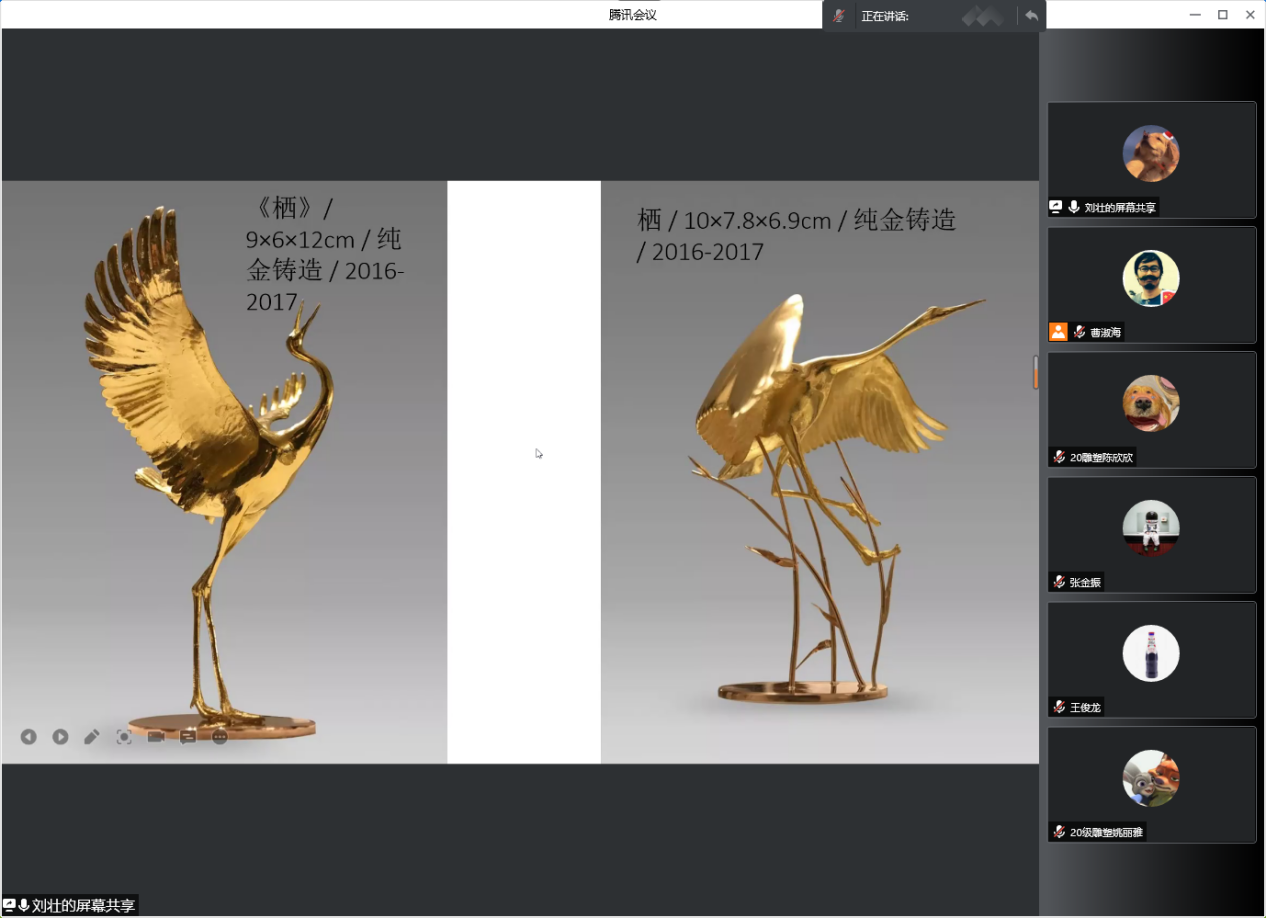Screen dimensions: 1266x918
Task: Select 王俊龙's participant avatar
Action: pyautogui.click(x=1151, y=654)
